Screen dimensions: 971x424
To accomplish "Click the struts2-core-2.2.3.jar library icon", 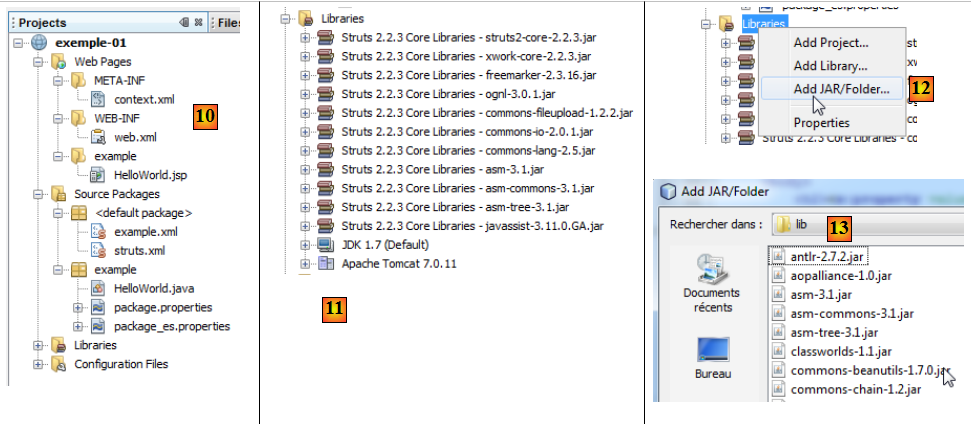I will click(325, 37).
